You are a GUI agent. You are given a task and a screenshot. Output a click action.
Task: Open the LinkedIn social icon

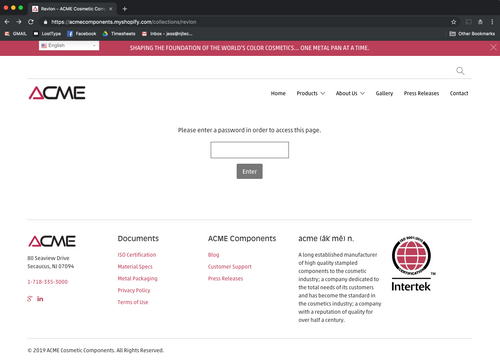click(40, 299)
